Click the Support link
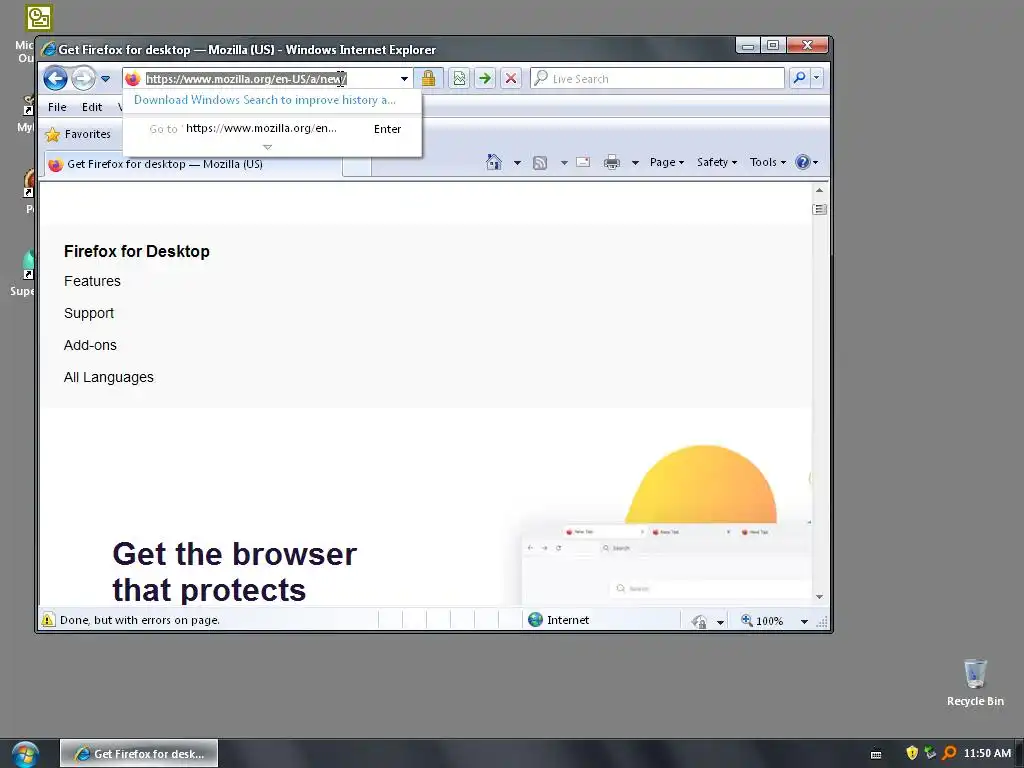Image resolution: width=1024 pixels, height=768 pixels. [x=89, y=313]
